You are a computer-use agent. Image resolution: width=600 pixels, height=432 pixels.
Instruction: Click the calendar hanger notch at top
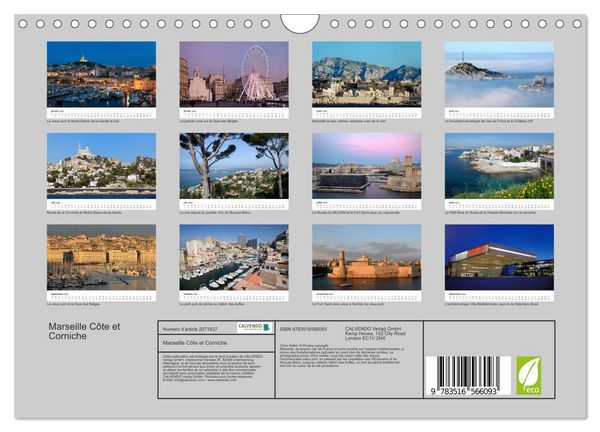[x=300, y=23]
